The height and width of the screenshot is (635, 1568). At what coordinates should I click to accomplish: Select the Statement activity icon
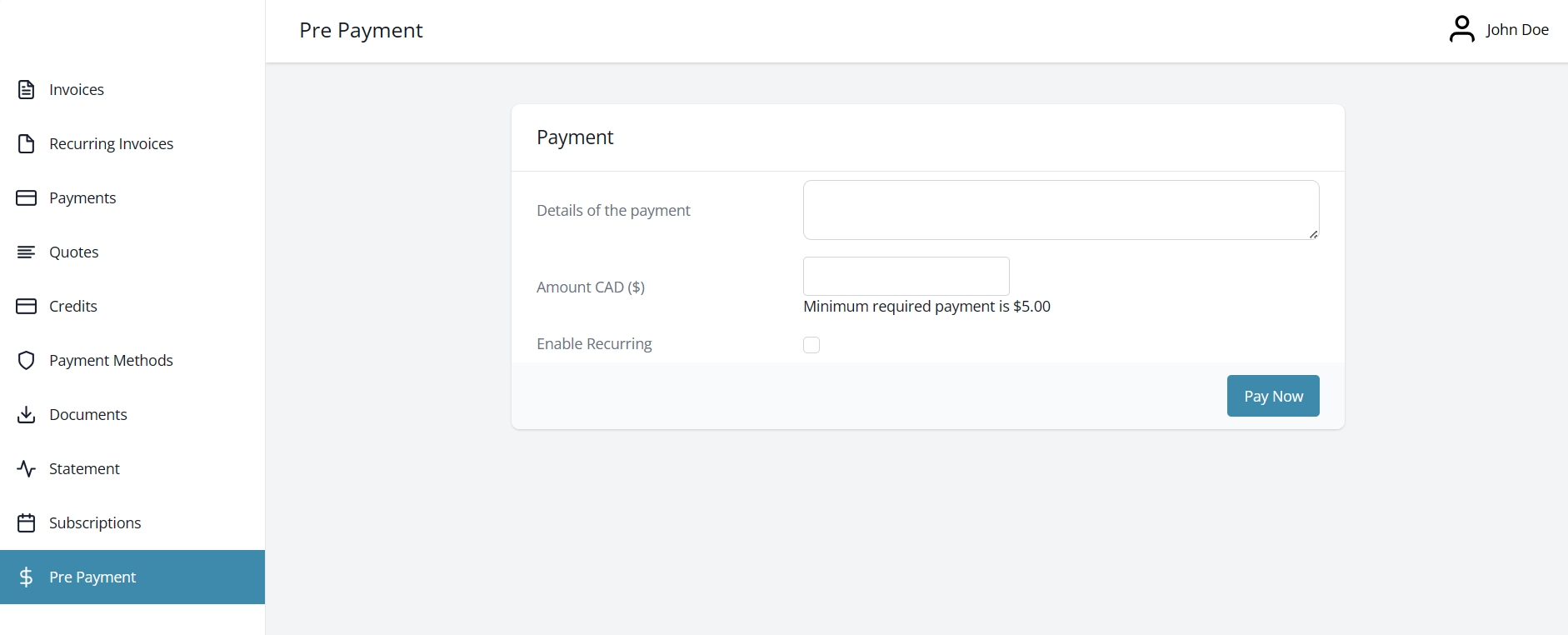(26, 468)
